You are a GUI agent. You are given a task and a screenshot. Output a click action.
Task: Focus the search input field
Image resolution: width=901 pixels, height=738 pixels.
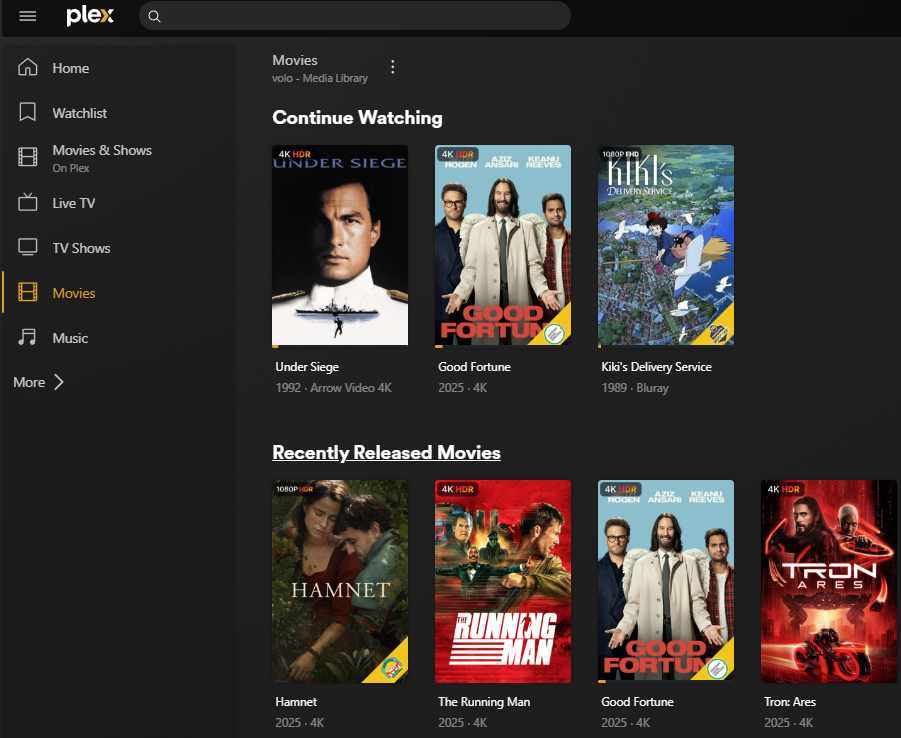click(x=355, y=16)
